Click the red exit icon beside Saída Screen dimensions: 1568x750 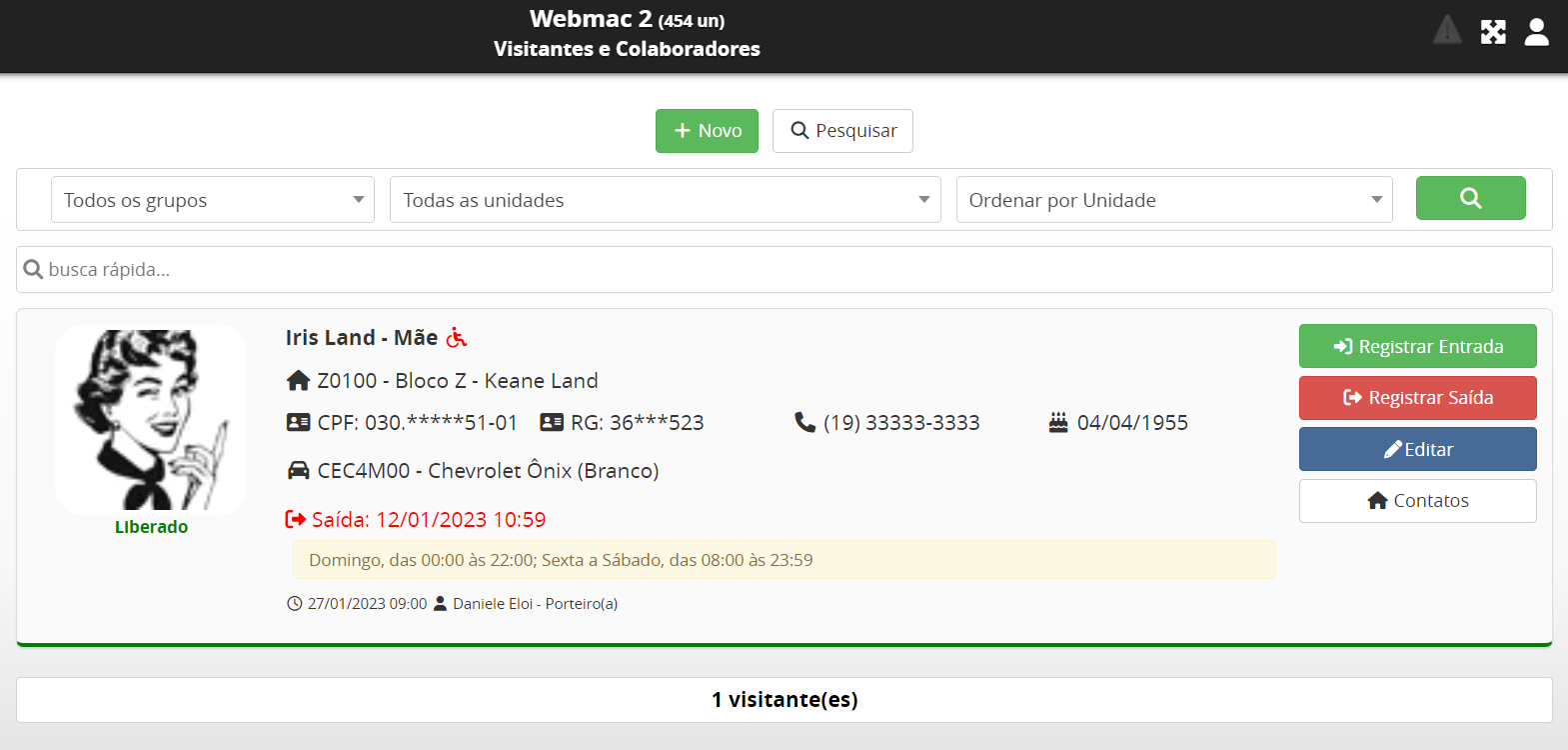[296, 520]
